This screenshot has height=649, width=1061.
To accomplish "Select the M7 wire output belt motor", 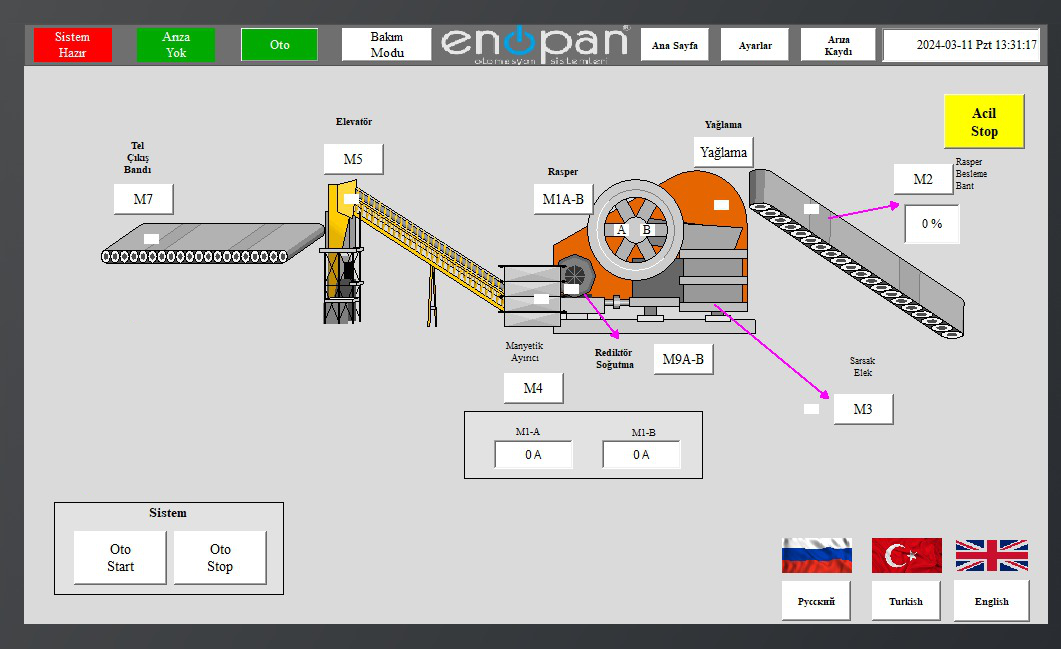I will 143,199.
